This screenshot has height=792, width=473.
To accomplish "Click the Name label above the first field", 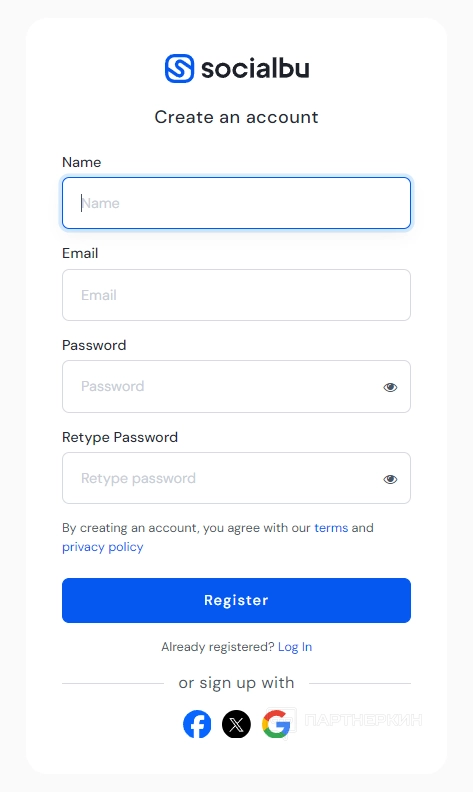I will (x=81, y=162).
